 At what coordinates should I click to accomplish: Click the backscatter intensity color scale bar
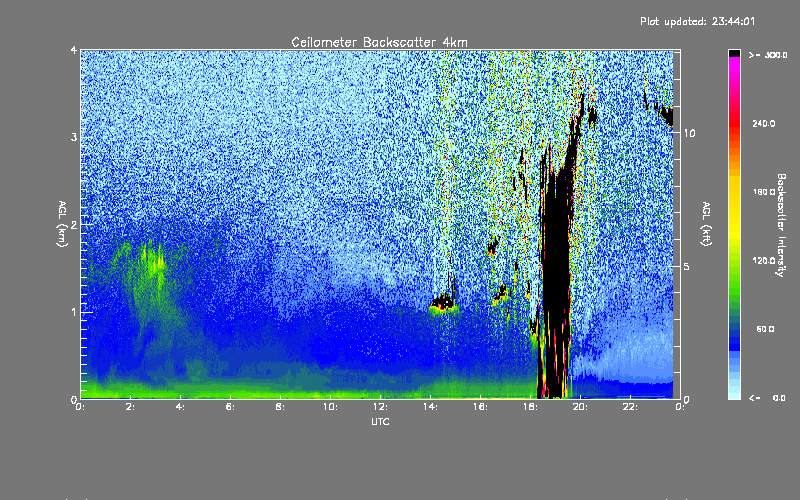point(734,224)
